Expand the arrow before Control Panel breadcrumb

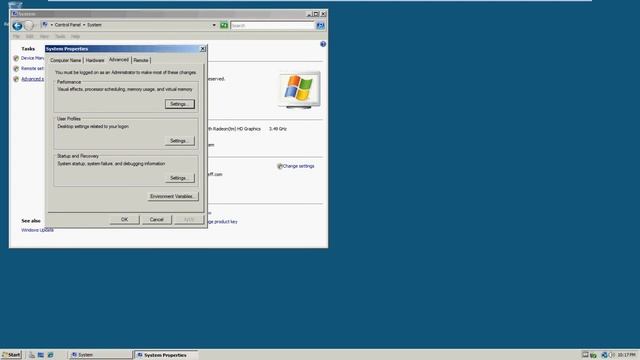(x=51, y=25)
